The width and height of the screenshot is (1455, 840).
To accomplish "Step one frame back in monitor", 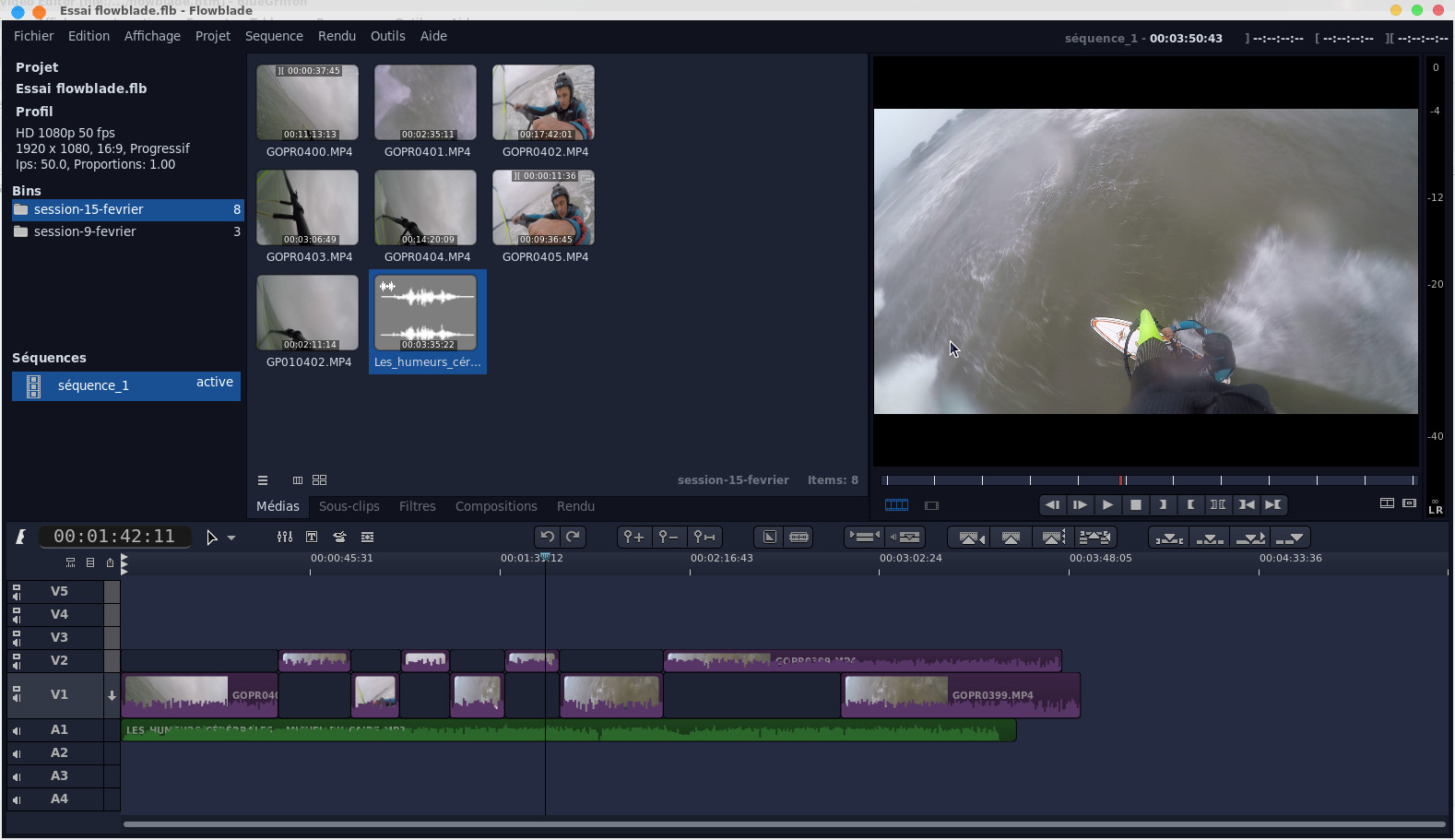I will (1052, 504).
